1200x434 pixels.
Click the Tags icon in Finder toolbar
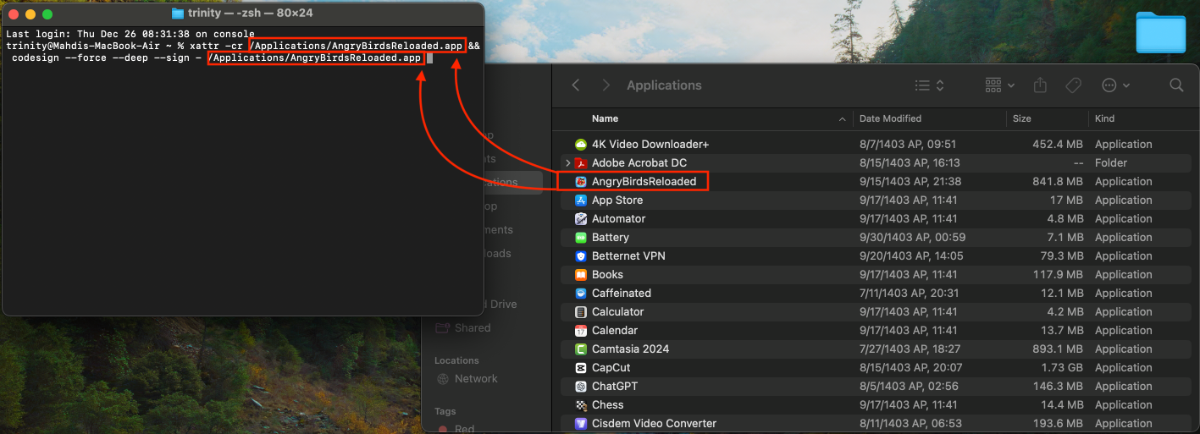coord(1074,86)
